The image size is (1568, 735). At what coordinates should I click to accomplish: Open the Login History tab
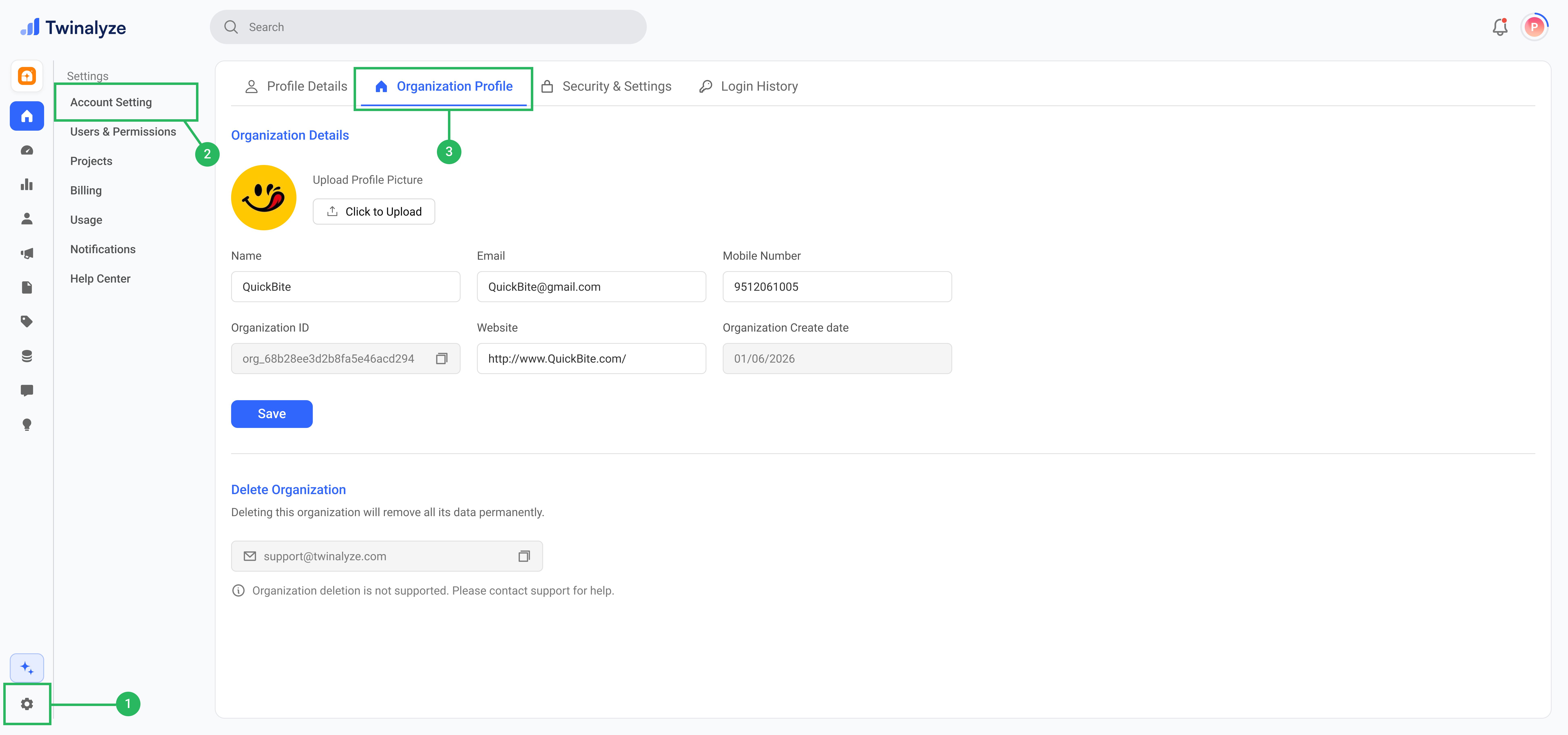[749, 86]
